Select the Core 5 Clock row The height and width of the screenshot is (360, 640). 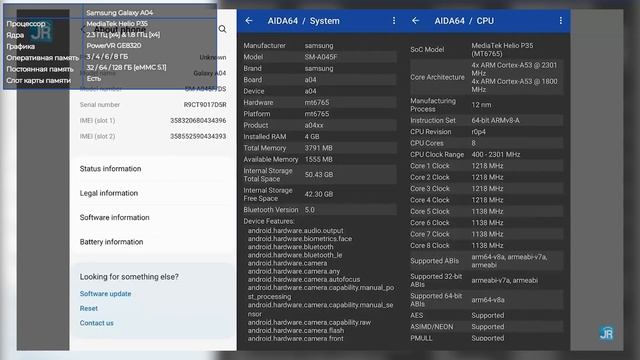tap(487, 211)
